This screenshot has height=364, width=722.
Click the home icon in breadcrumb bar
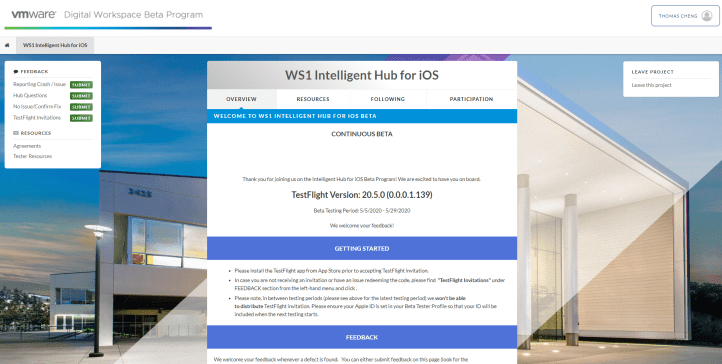[x=7, y=45]
